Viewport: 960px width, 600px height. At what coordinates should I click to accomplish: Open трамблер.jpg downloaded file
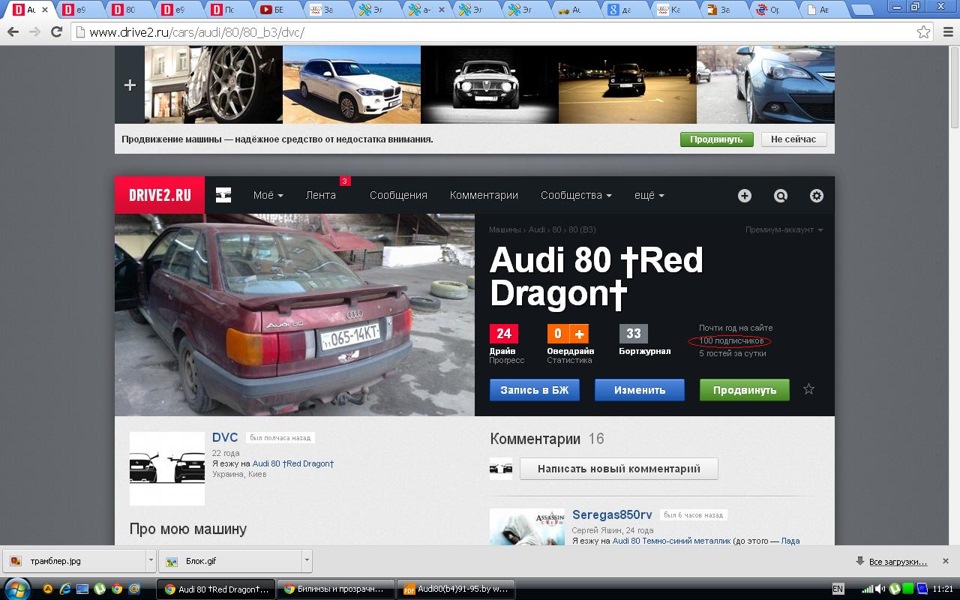point(73,560)
